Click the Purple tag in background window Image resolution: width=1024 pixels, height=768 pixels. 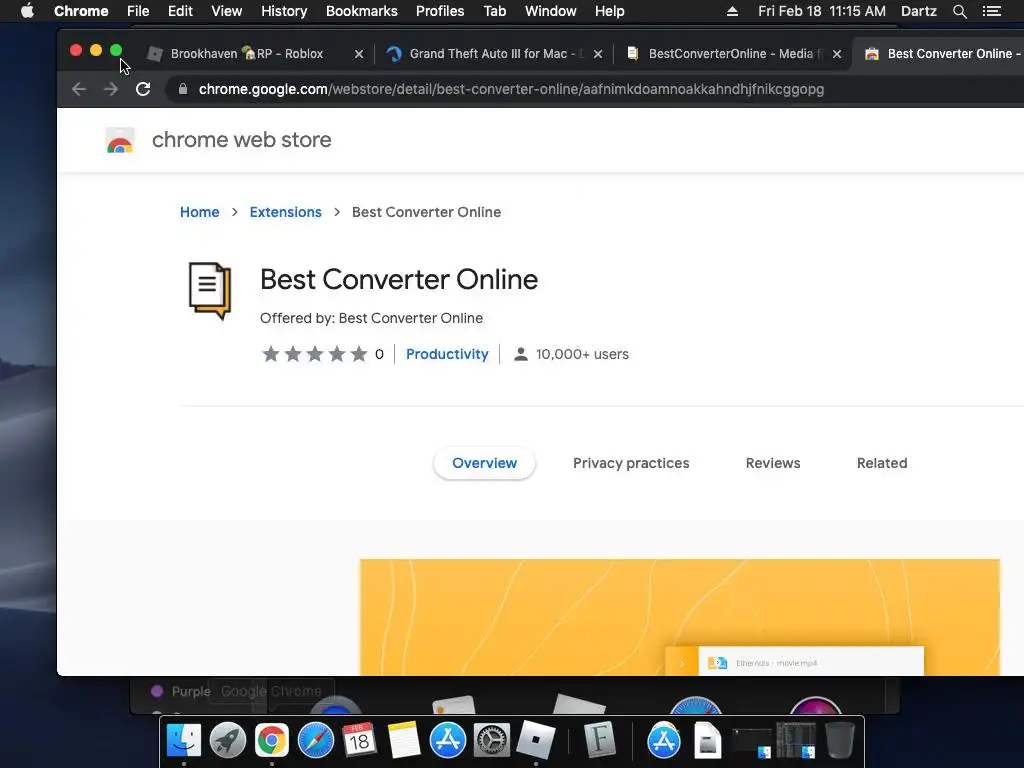coord(181,691)
